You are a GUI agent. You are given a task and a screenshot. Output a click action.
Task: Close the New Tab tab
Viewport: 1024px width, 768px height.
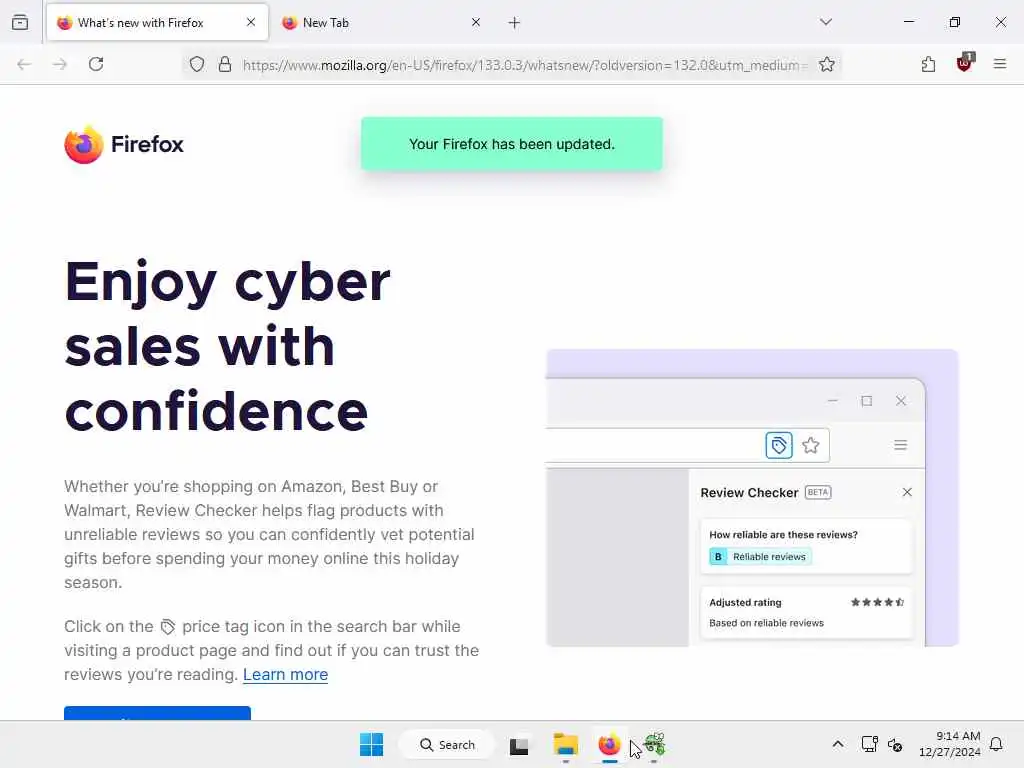476,22
